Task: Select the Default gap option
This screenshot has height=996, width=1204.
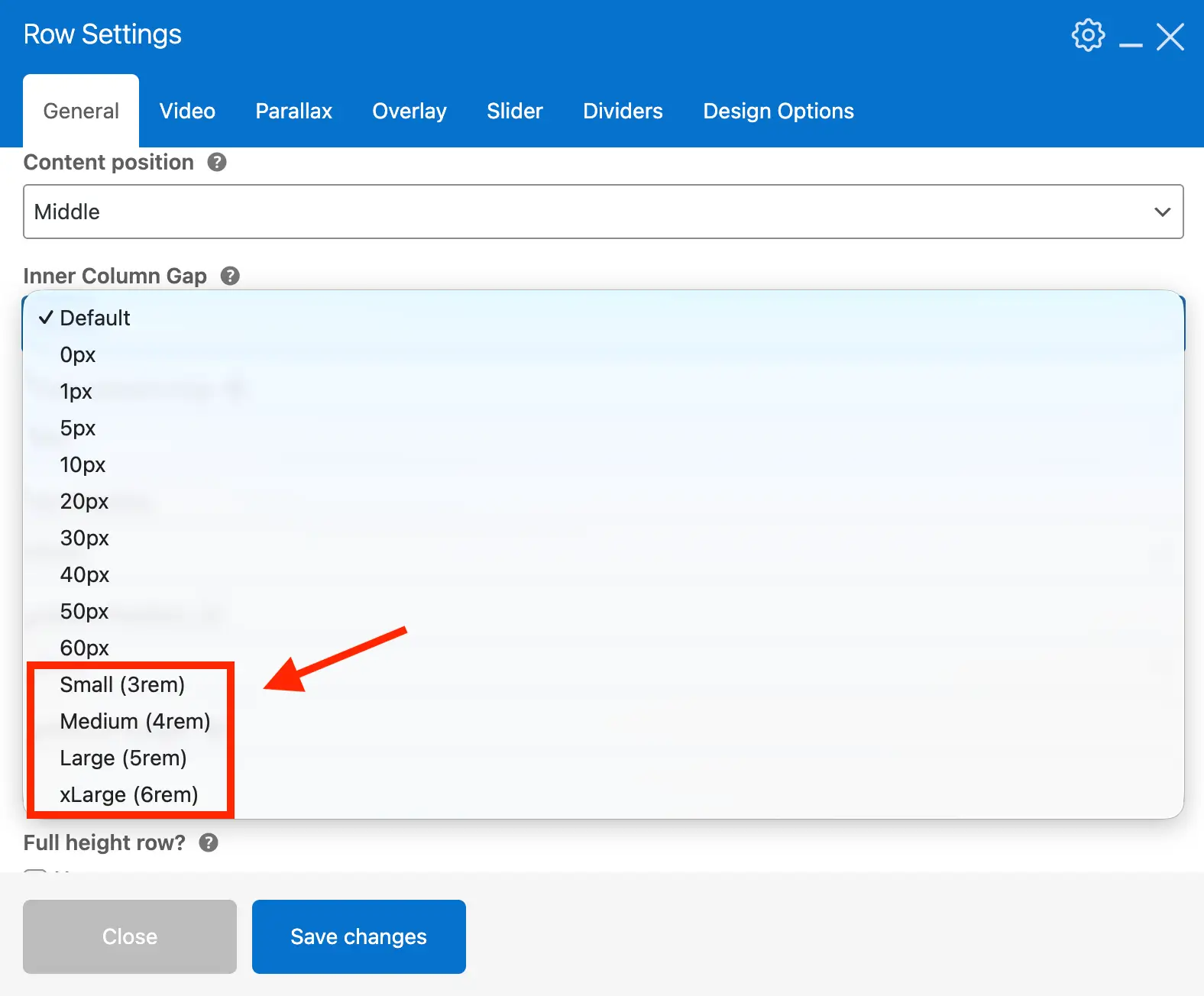Action: pos(95,318)
